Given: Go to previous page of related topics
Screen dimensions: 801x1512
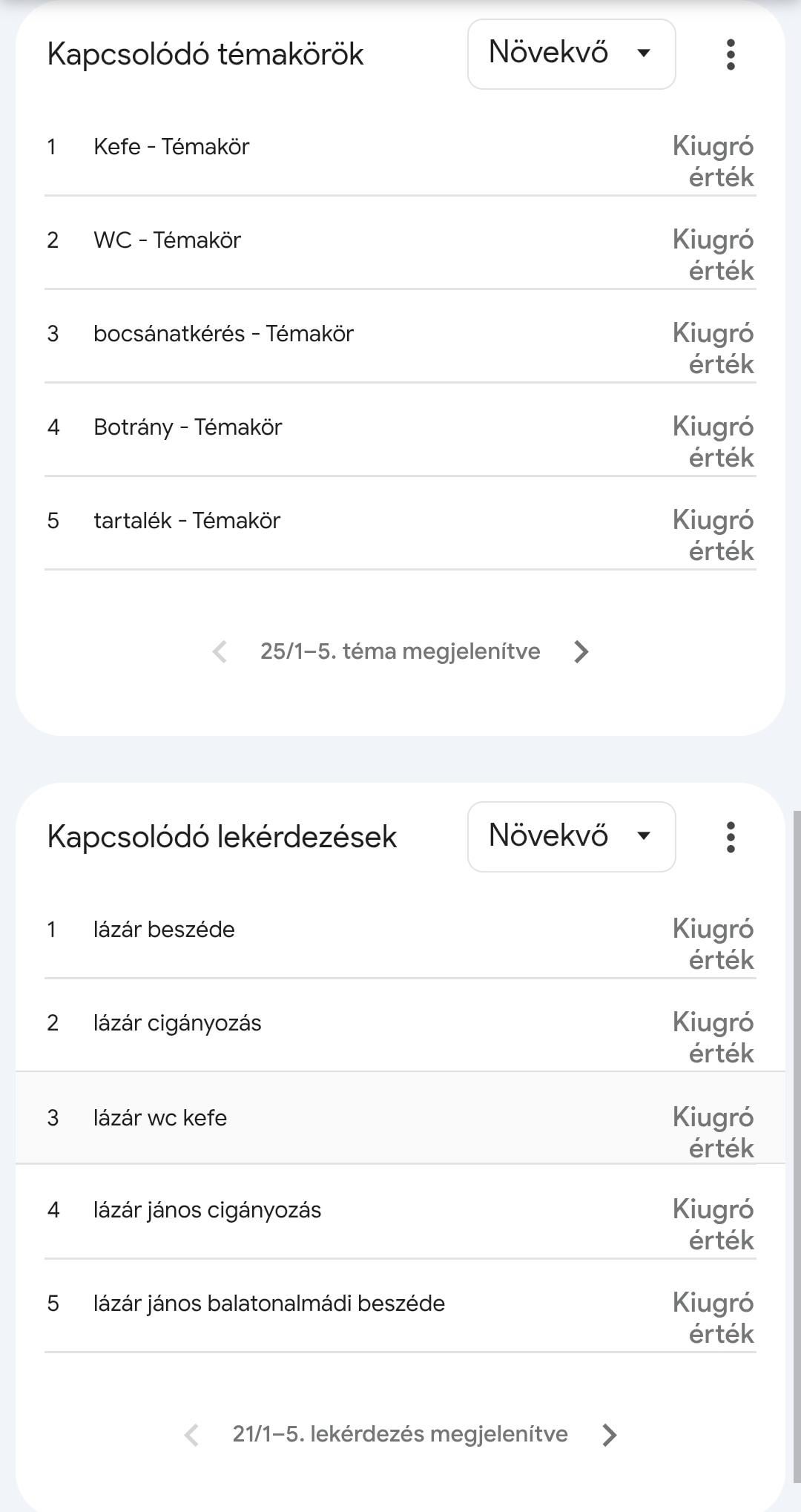Looking at the screenshot, I should pos(220,651).
